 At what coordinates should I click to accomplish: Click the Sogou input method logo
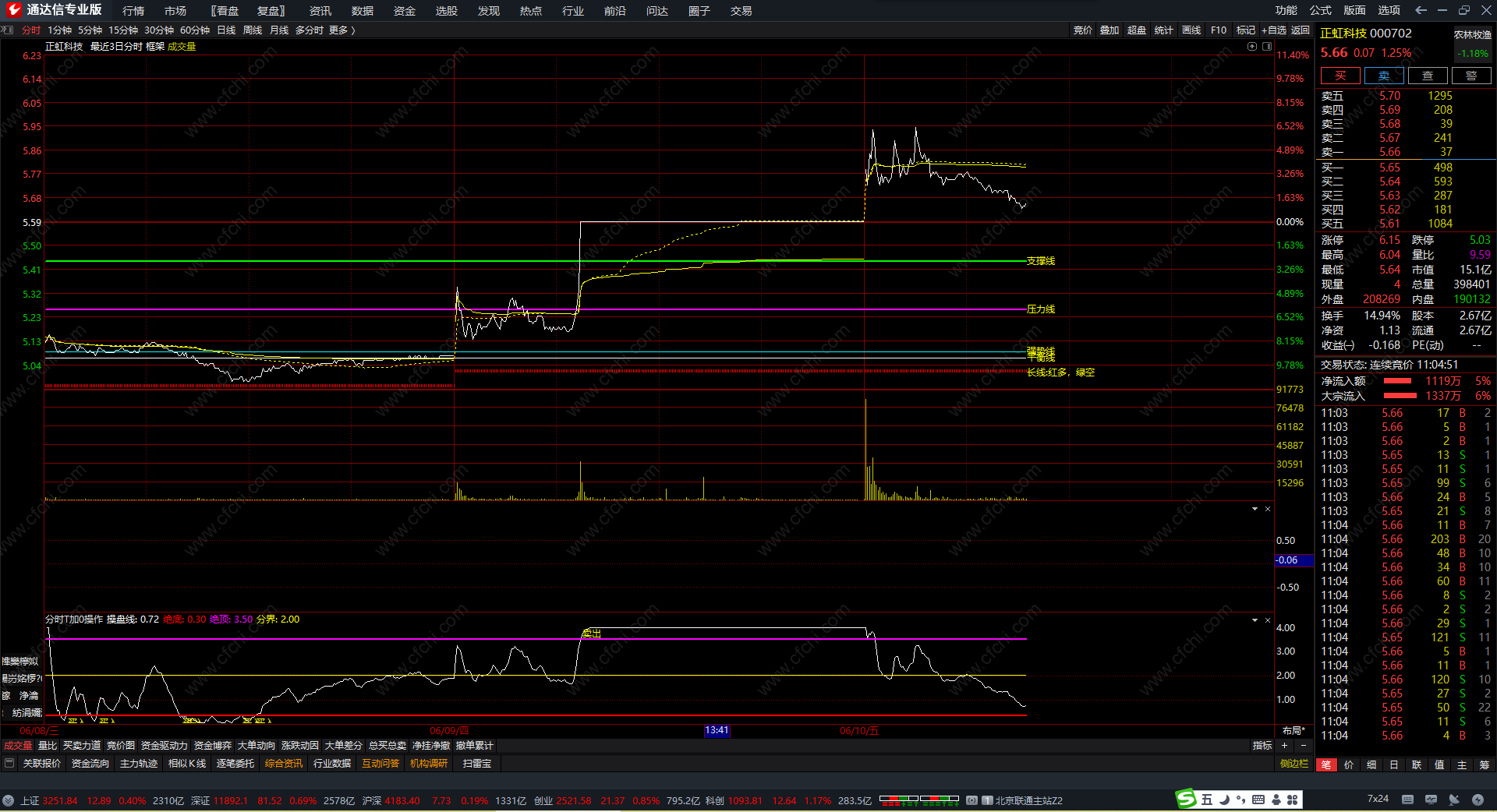click(1186, 800)
